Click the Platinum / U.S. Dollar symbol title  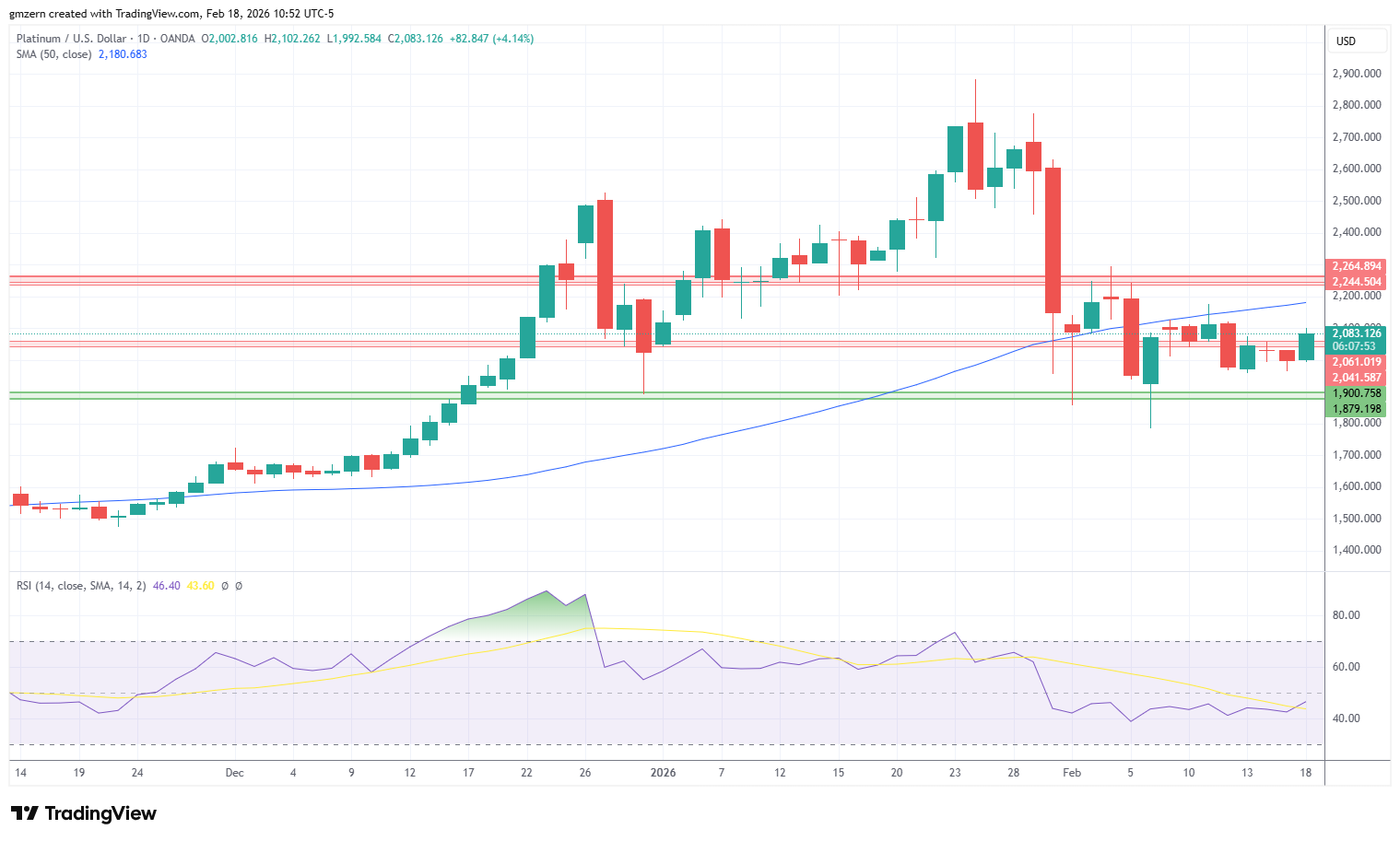point(71,39)
